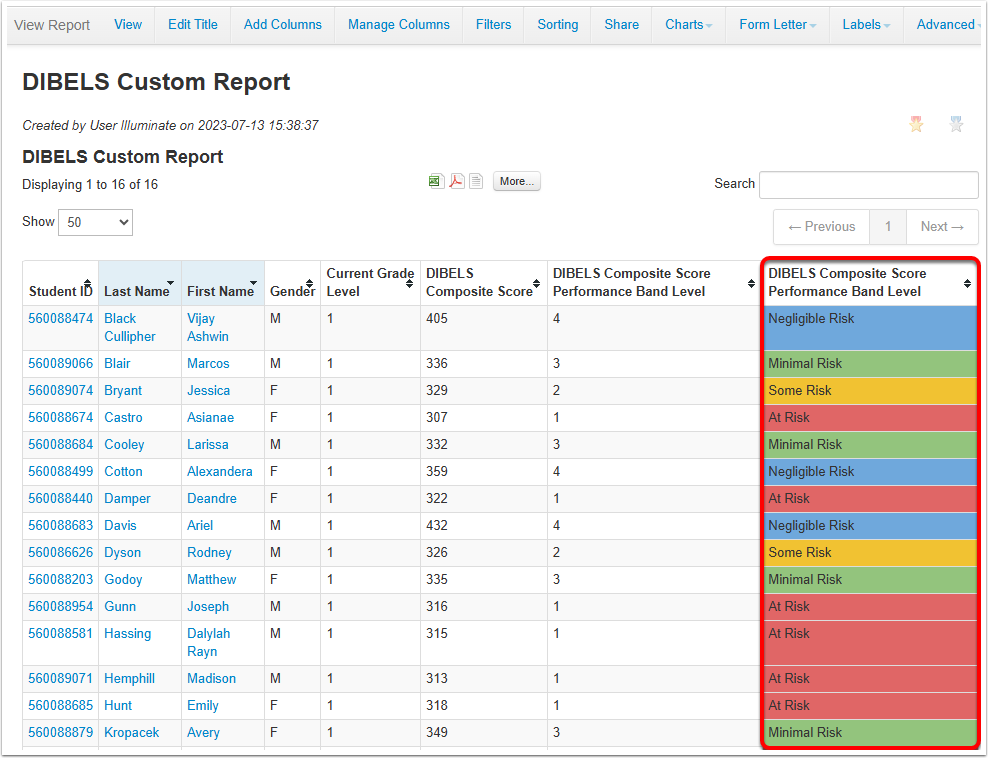Sort numeric Performance Band Level column arrows
988x758 pixels.
(751, 284)
